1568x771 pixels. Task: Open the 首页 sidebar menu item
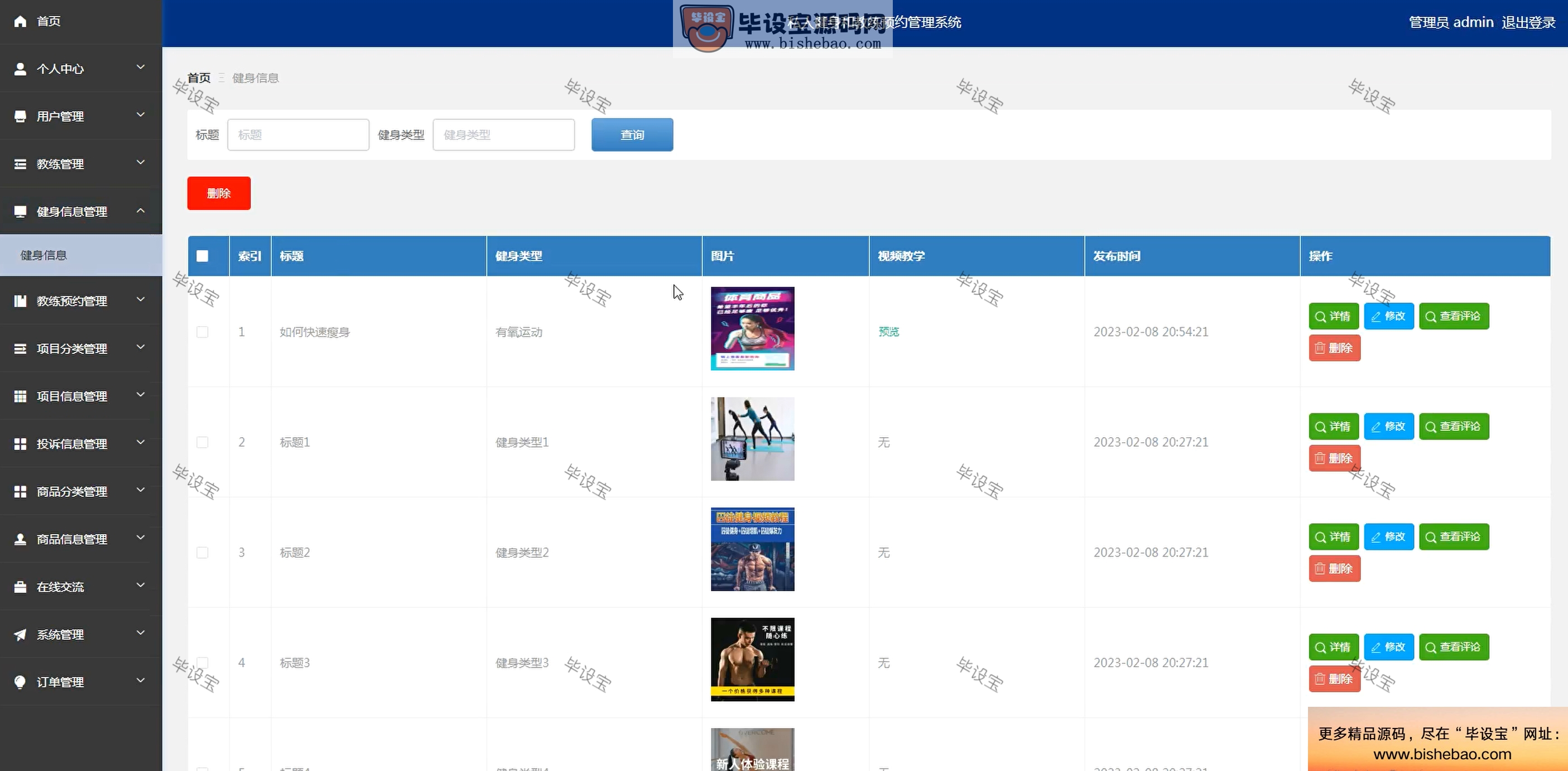81,21
